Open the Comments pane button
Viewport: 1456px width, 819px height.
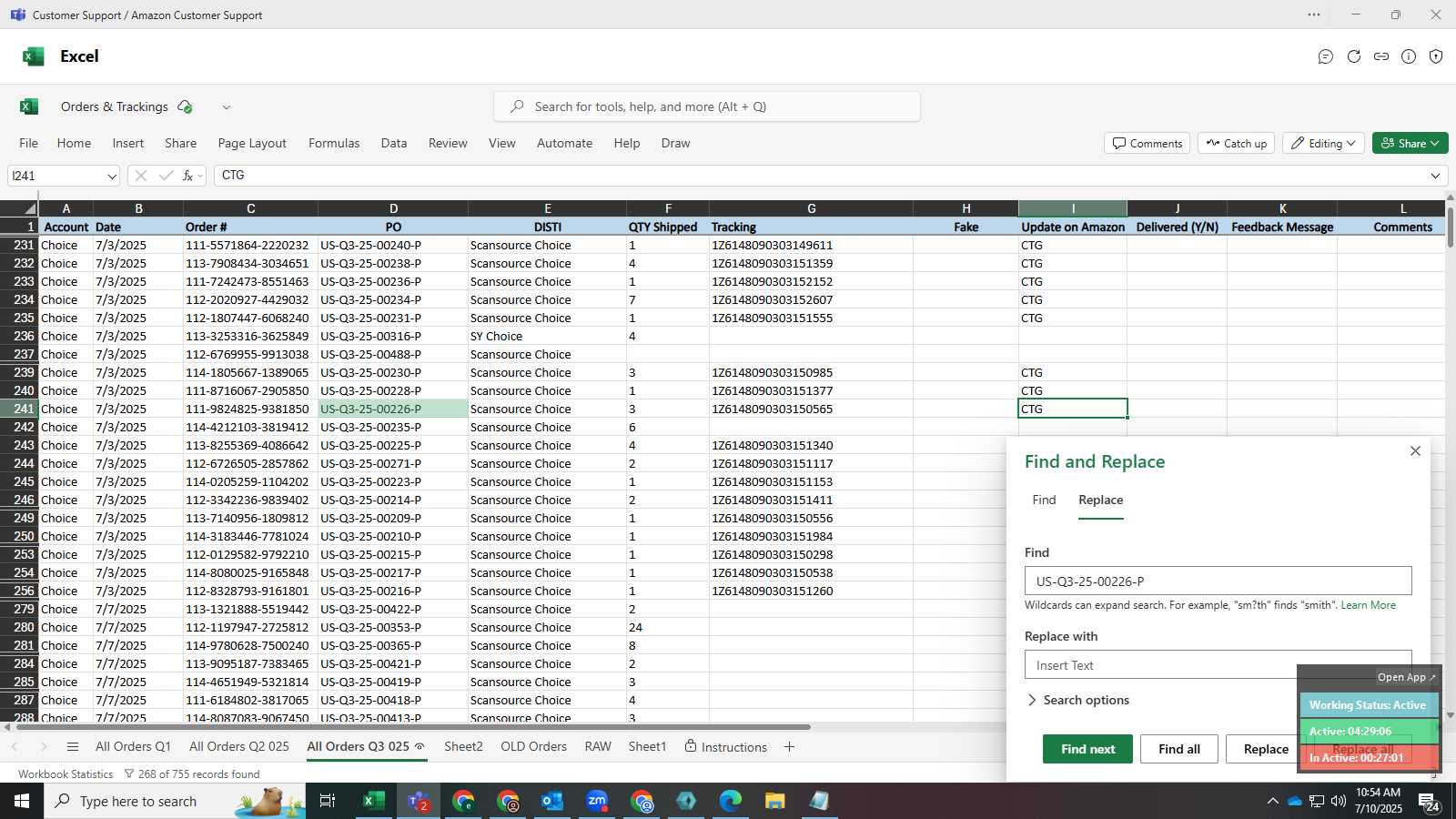click(x=1148, y=143)
